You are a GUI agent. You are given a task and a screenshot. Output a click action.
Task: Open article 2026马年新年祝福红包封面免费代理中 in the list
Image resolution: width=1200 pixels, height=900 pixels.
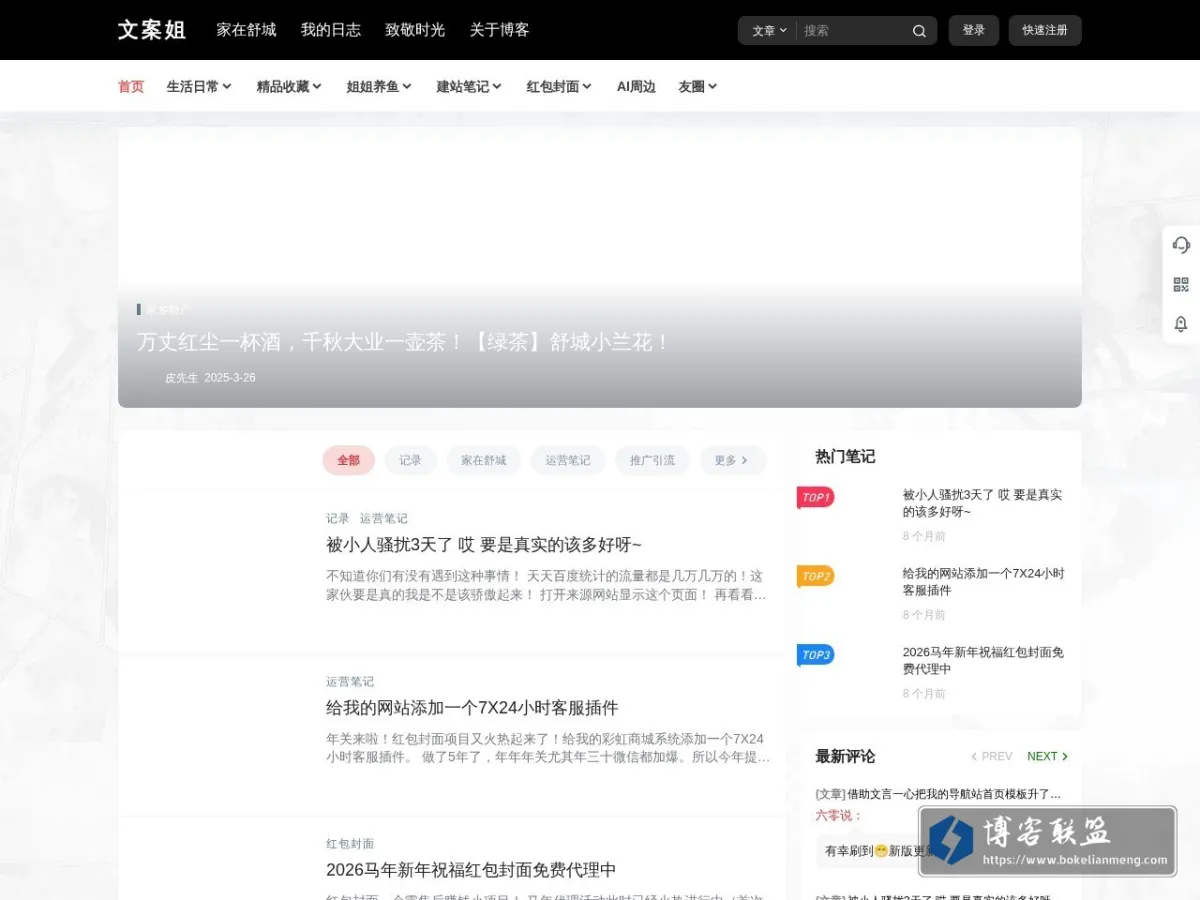(471, 870)
